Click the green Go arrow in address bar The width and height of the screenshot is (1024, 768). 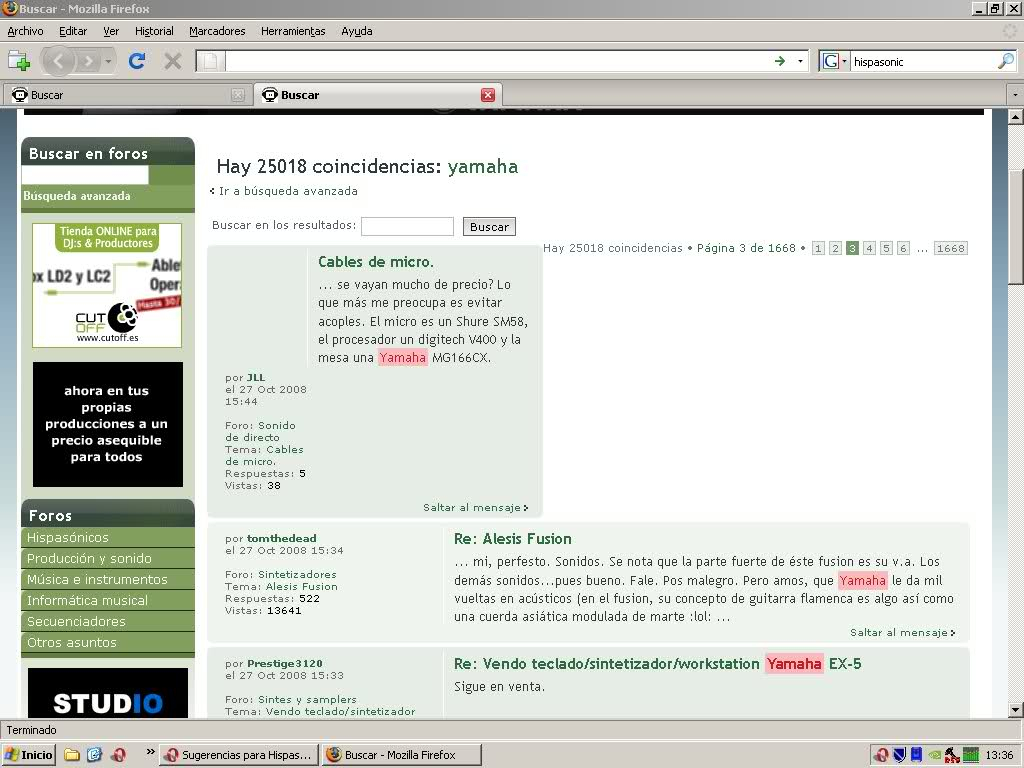coord(780,61)
